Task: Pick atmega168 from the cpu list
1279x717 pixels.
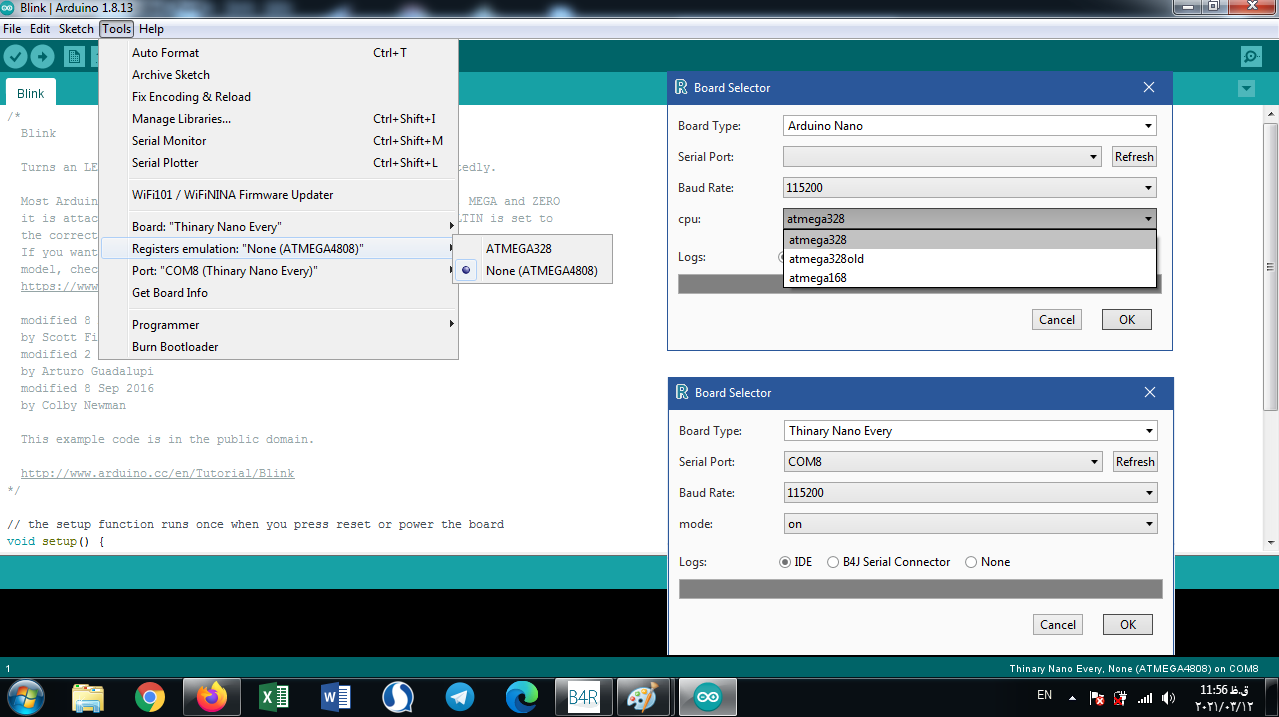Action: point(969,278)
